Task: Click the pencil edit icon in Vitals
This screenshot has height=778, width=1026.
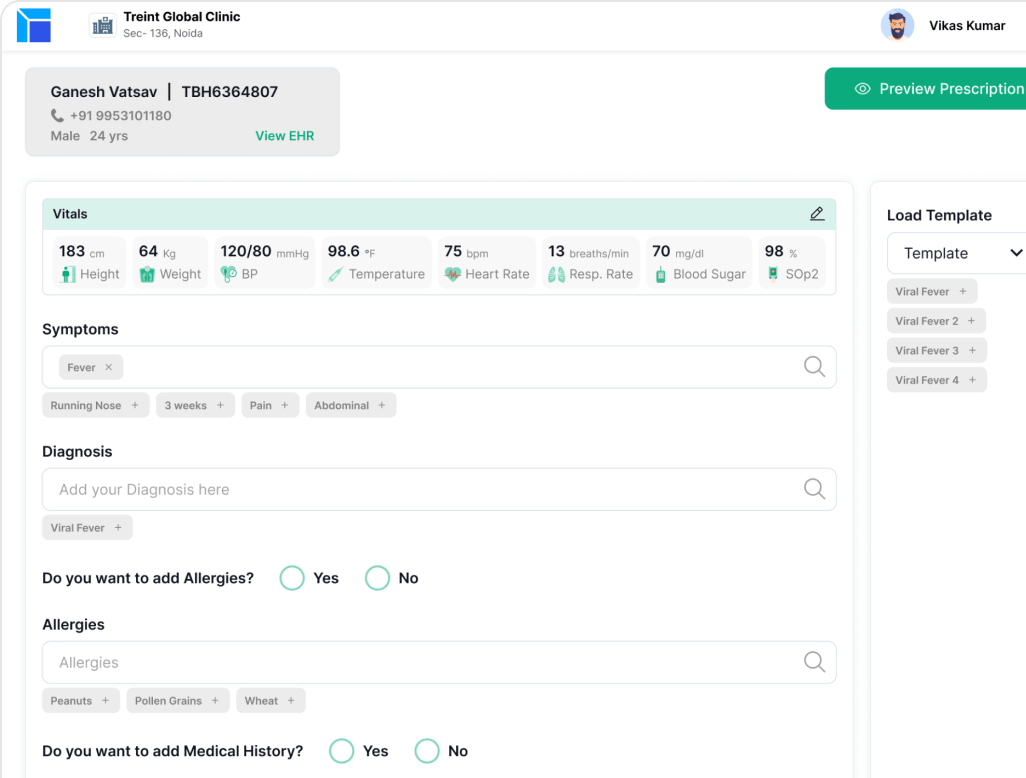Action: click(x=817, y=214)
